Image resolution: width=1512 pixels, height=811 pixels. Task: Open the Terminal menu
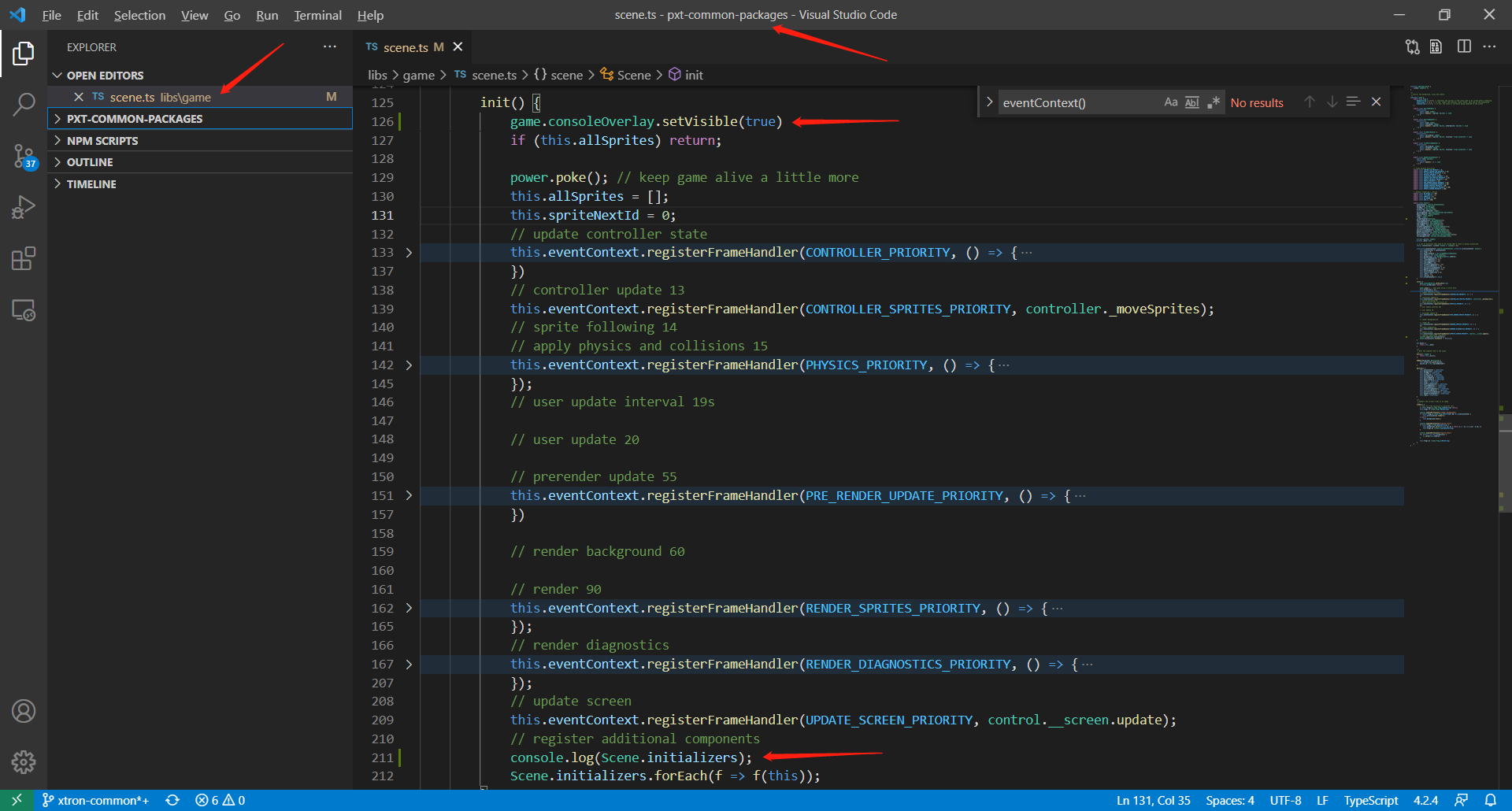317,15
